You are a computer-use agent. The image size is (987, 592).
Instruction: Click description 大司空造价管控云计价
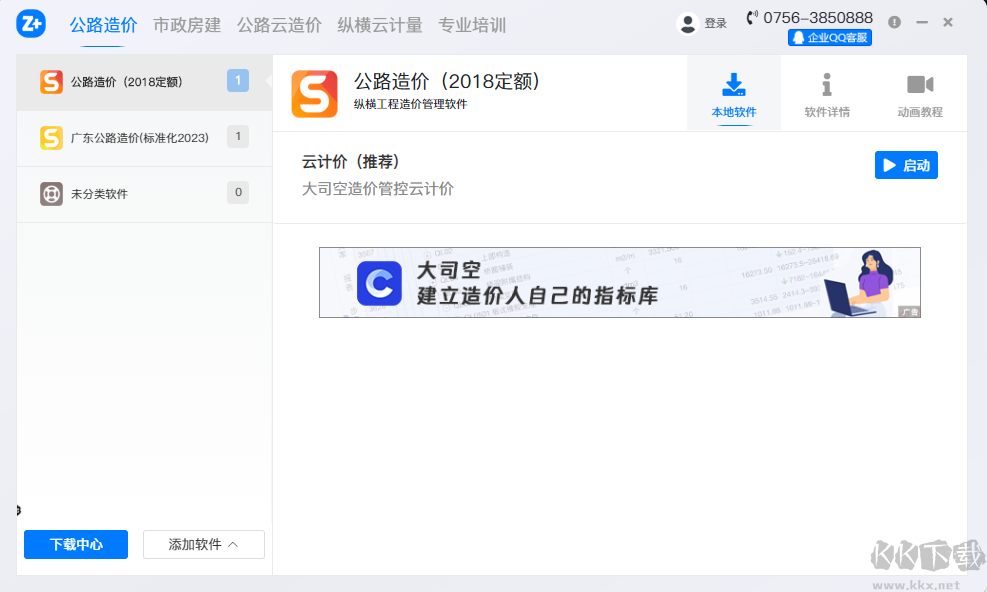click(378, 189)
